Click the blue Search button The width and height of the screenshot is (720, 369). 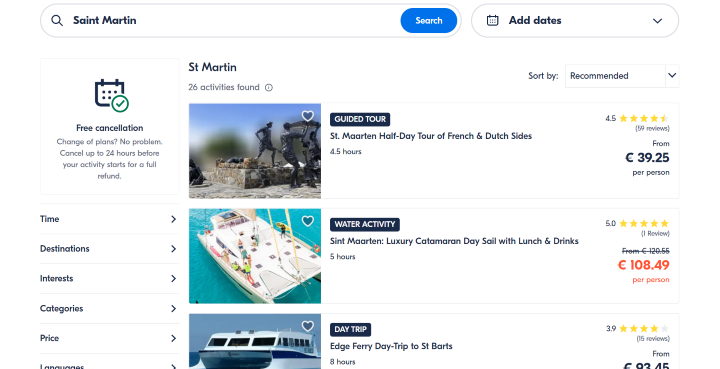coord(428,21)
